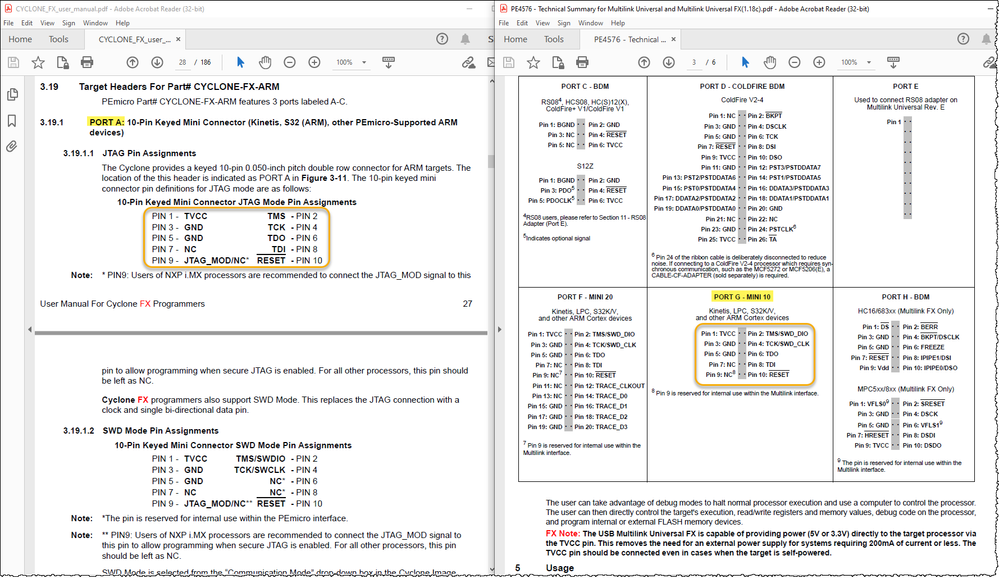Open Sign menu in CYCLONE window
Image resolution: width=999 pixels, height=578 pixels.
tap(69, 23)
